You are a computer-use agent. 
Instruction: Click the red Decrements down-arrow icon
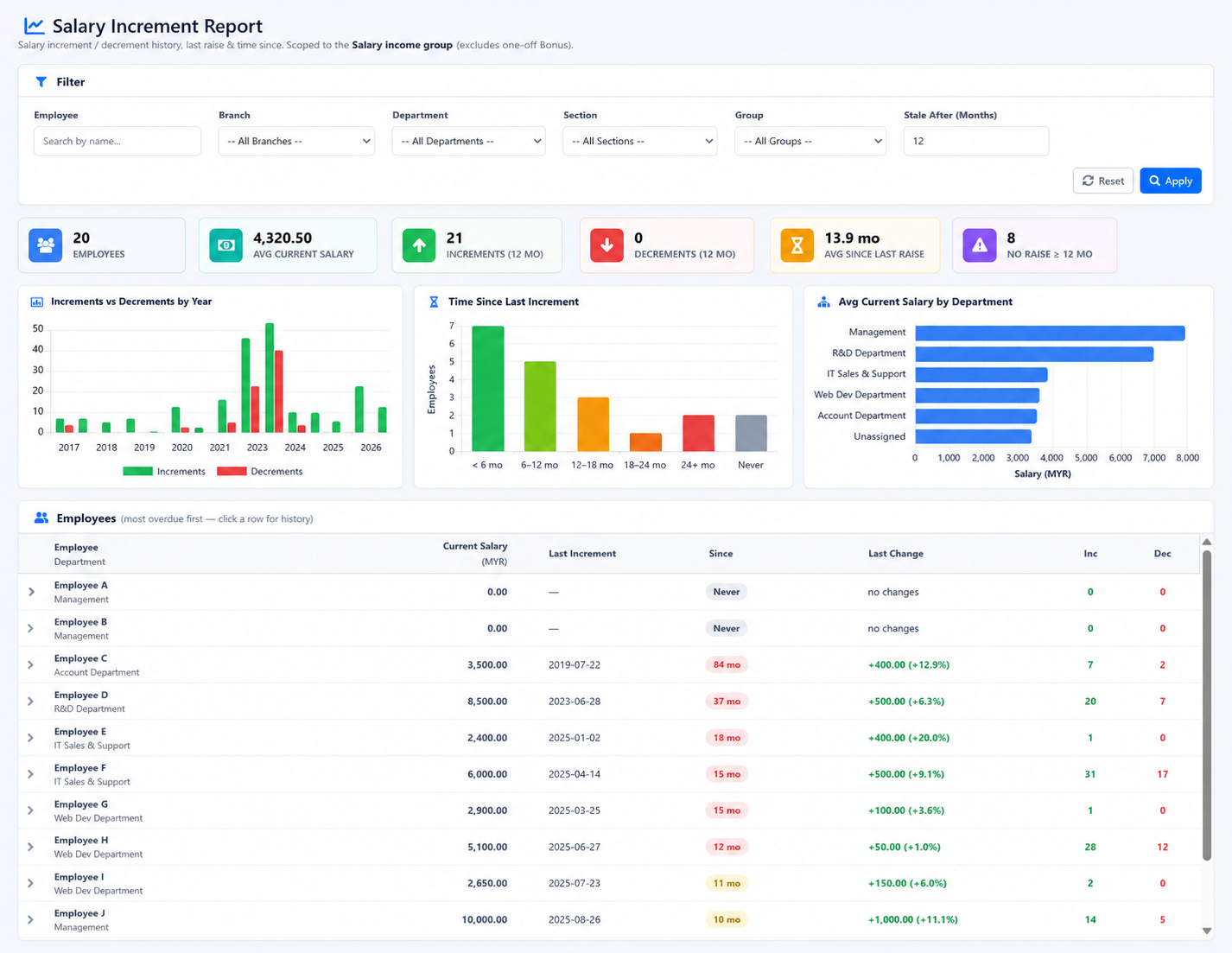(x=606, y=245)
